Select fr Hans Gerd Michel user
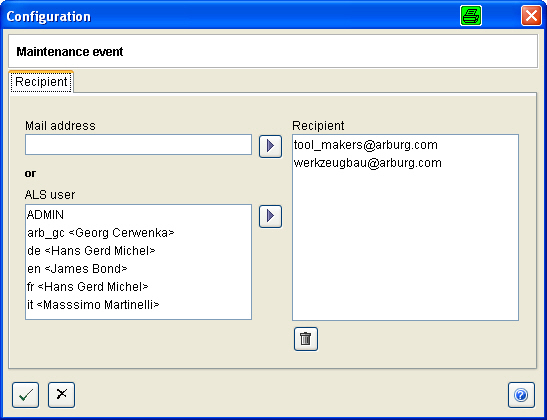The image size is (547, 420). pos(138,287)
